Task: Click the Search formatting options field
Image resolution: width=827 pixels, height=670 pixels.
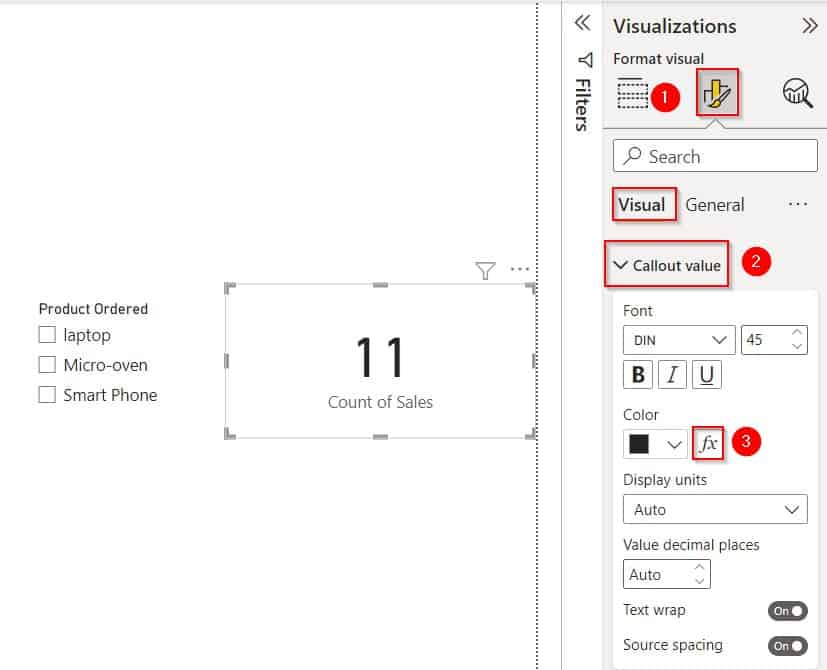Action: click(x=715, y=156)
